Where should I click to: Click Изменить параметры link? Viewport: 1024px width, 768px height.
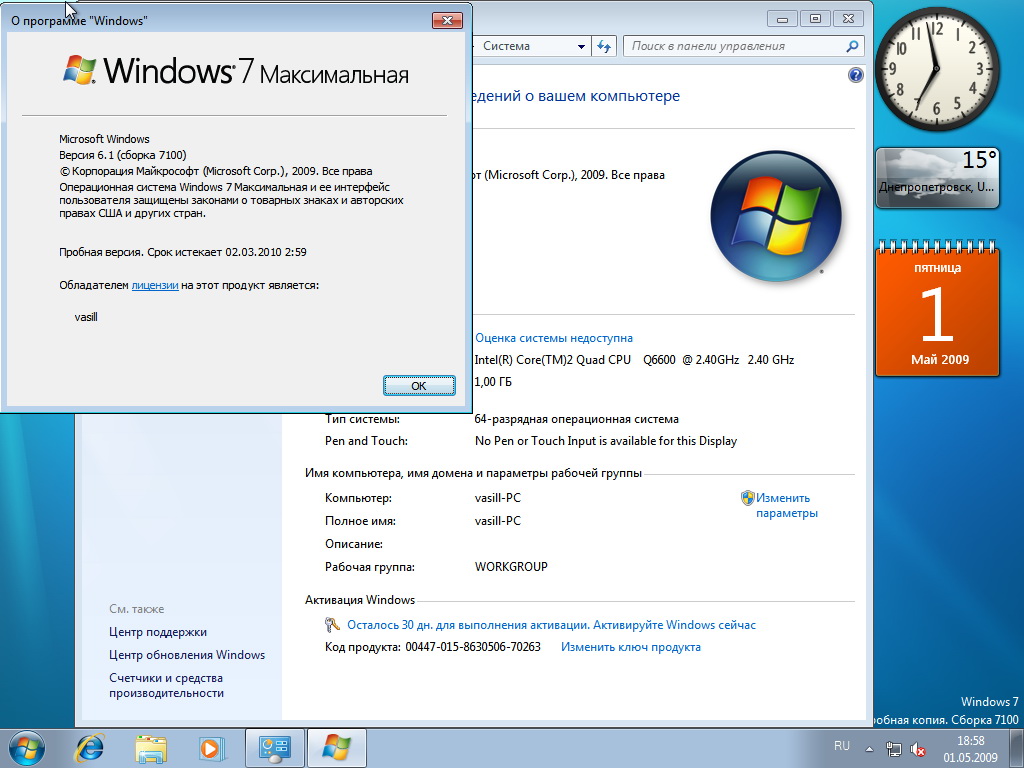(786, 505)
